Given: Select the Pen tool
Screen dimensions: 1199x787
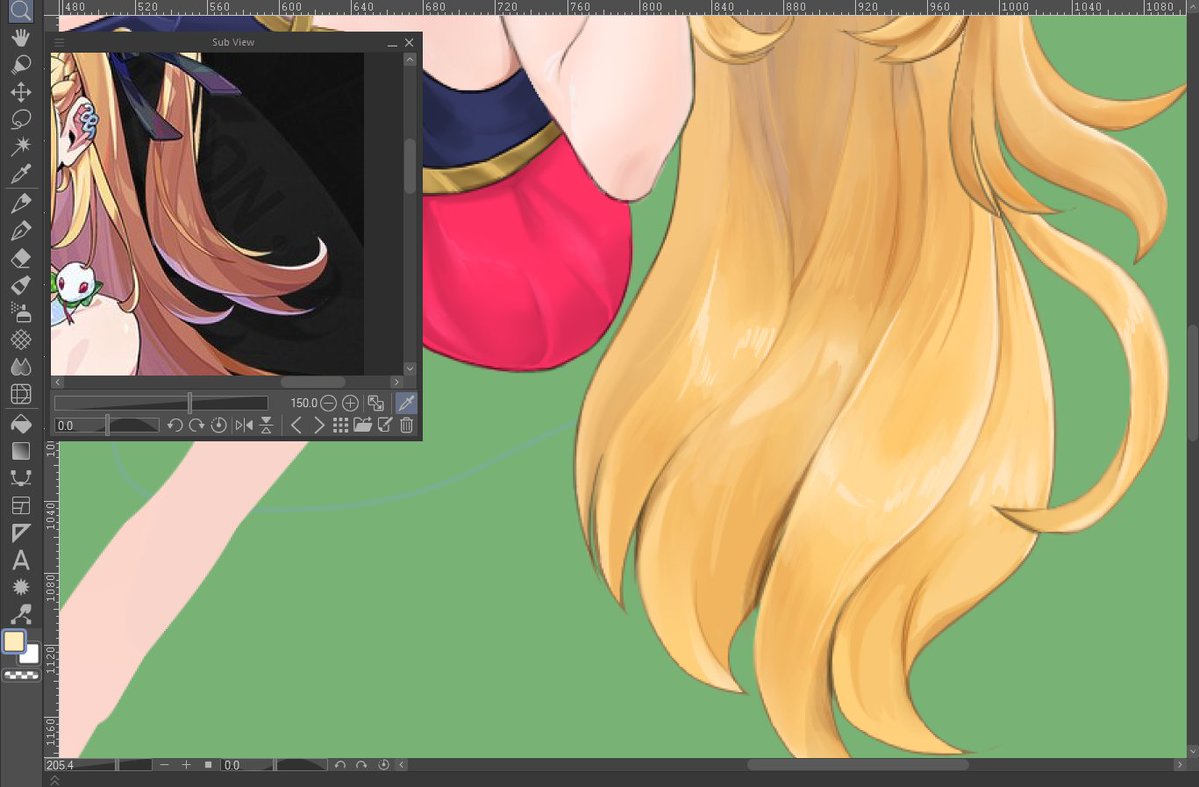Looking at the screenshot, I should pyautogui.click(x=21, y=203).
